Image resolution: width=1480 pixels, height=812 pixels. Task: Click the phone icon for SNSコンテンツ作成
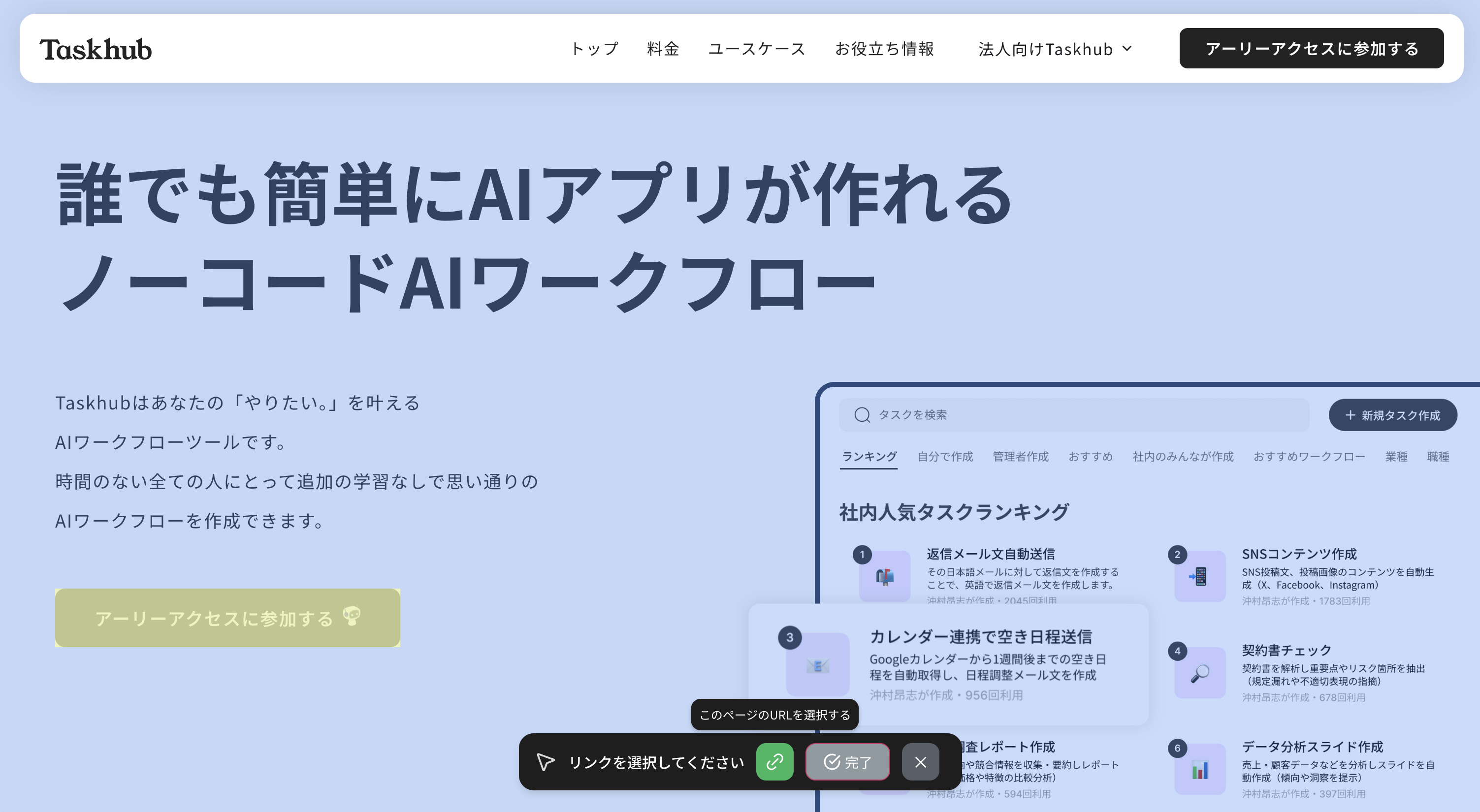[x=1200, y=576]
